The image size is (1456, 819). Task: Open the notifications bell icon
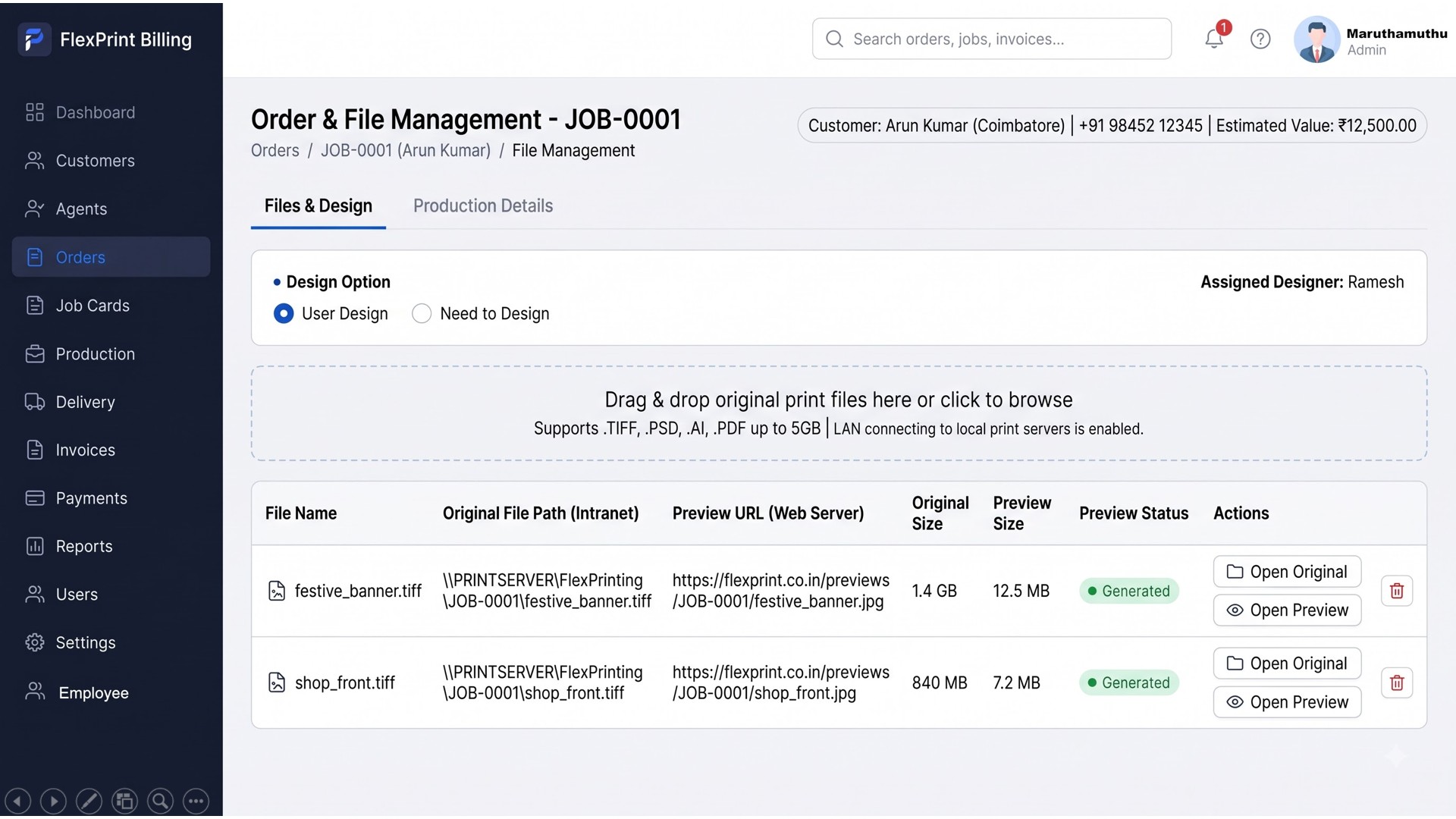pos(1214,39)
